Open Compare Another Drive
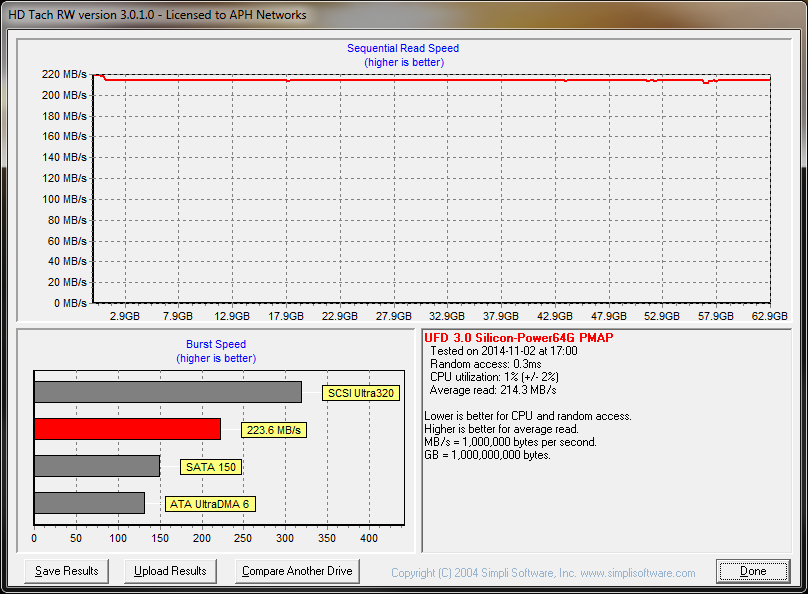 pyautogui.click(x=297, y=571)
